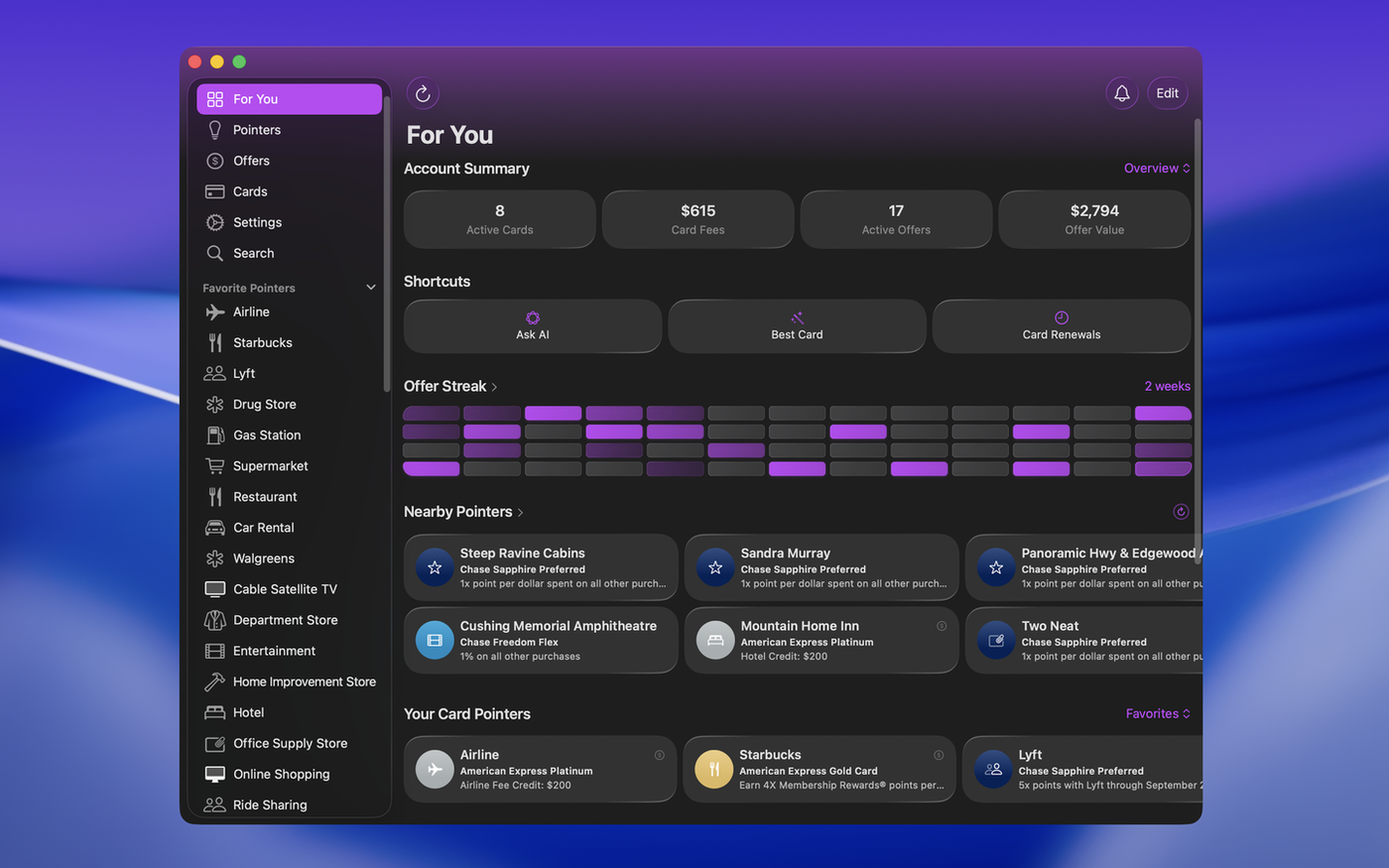Open the Favorites dropdown for Card Pointers
Screen dimensions: 1389x868
coord(1157,714)
